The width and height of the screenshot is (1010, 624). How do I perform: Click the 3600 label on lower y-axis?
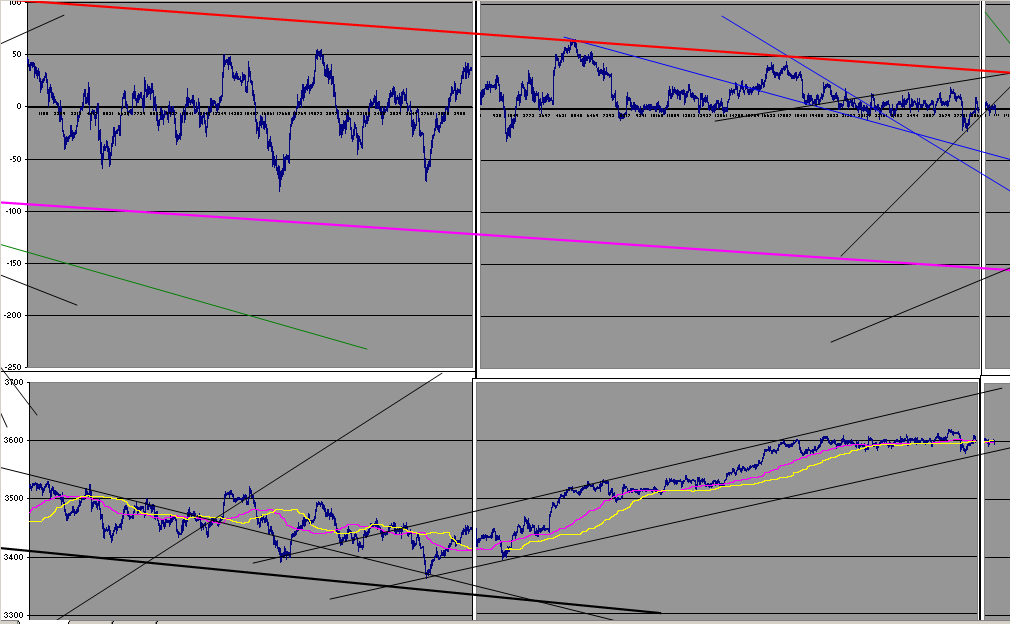pyautogui.click(x=14, y=440)
